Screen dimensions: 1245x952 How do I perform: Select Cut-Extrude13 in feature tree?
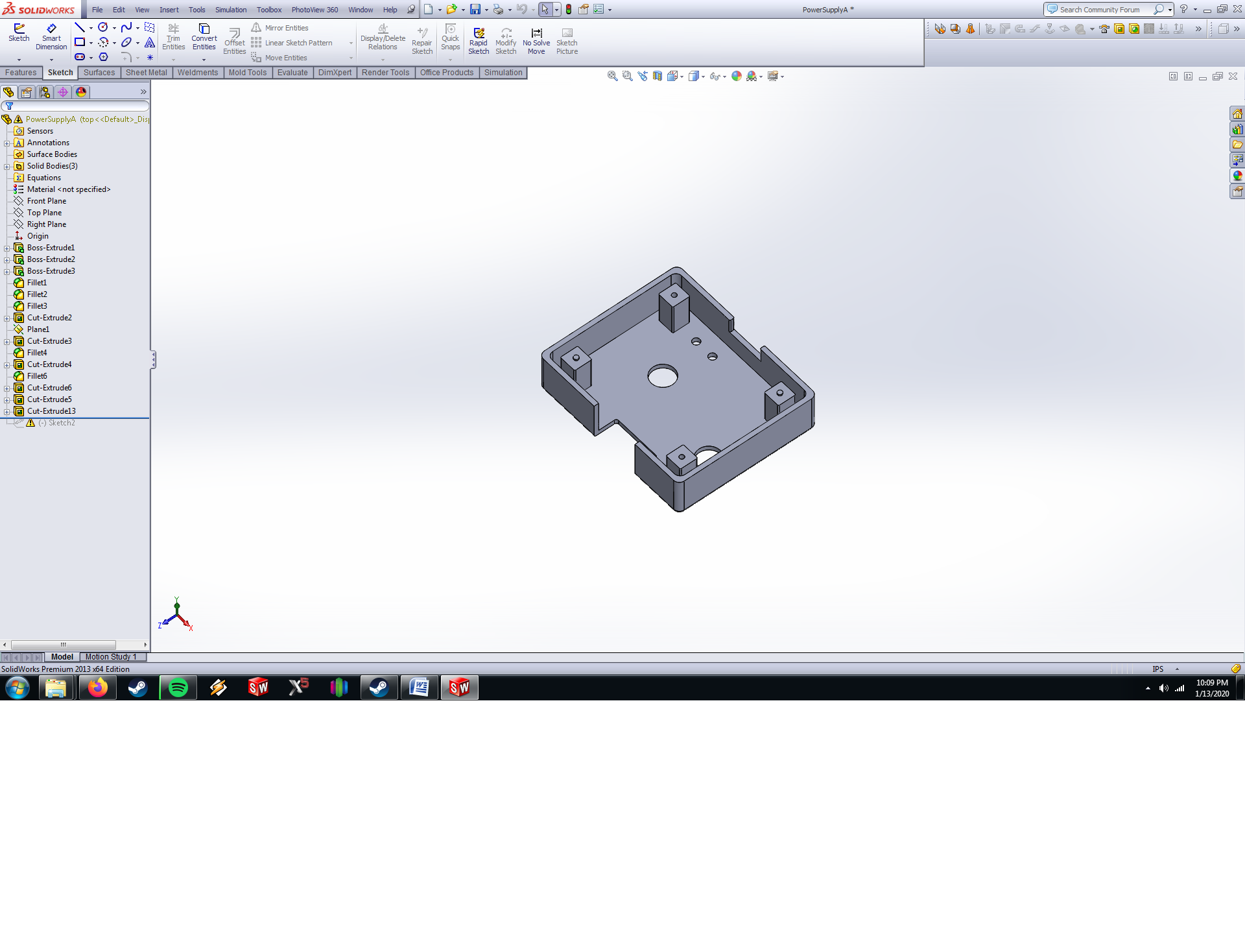[x=51, y=411]
